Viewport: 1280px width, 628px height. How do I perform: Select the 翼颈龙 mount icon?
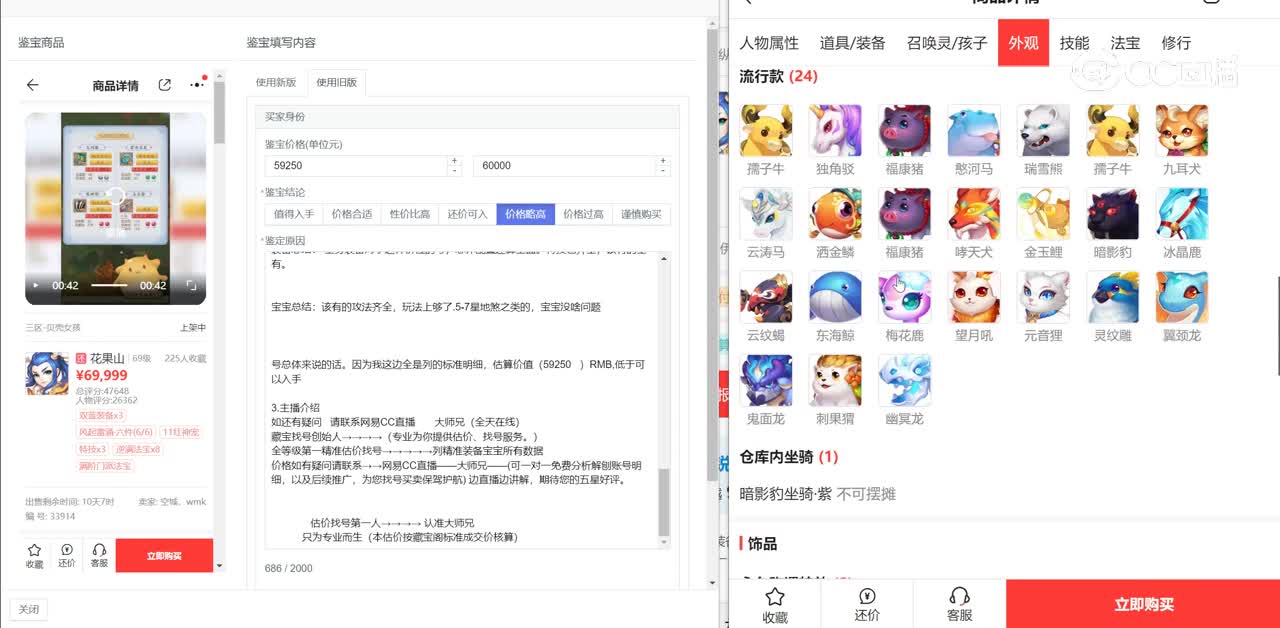point(1182,297)
